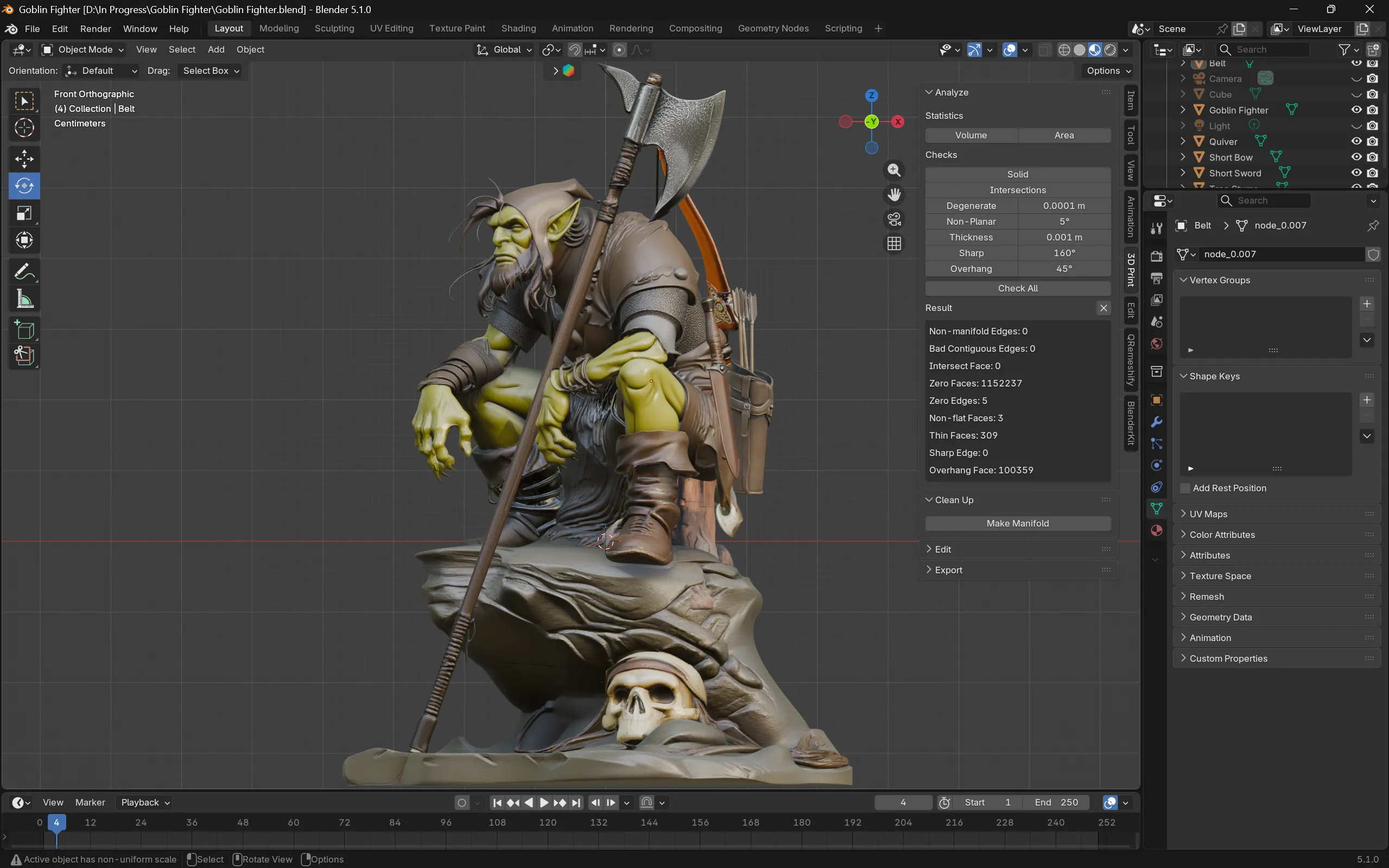Adjust the Thickness value field
Image resolution: width=1389 pixels, height=868 pixels.
tap(1064, 237)
